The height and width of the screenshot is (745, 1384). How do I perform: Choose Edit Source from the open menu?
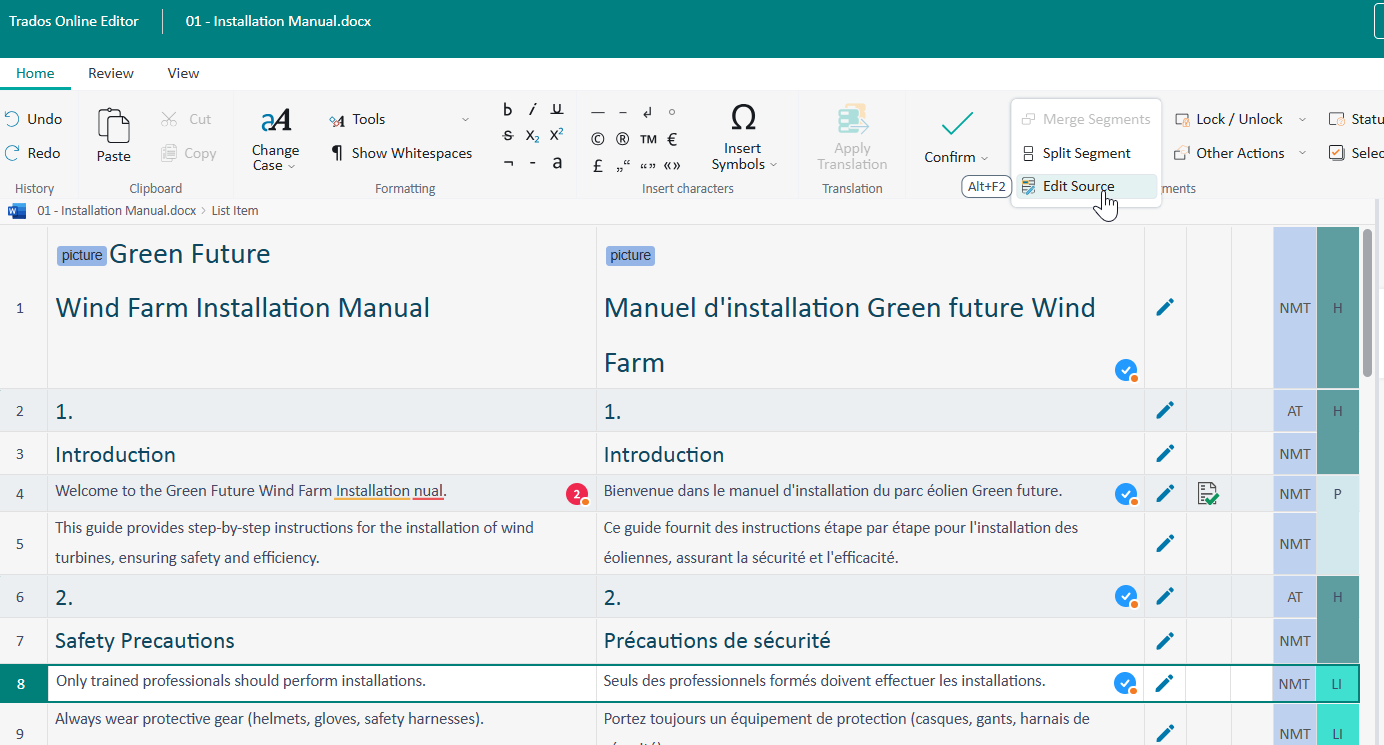point(1078,185)
